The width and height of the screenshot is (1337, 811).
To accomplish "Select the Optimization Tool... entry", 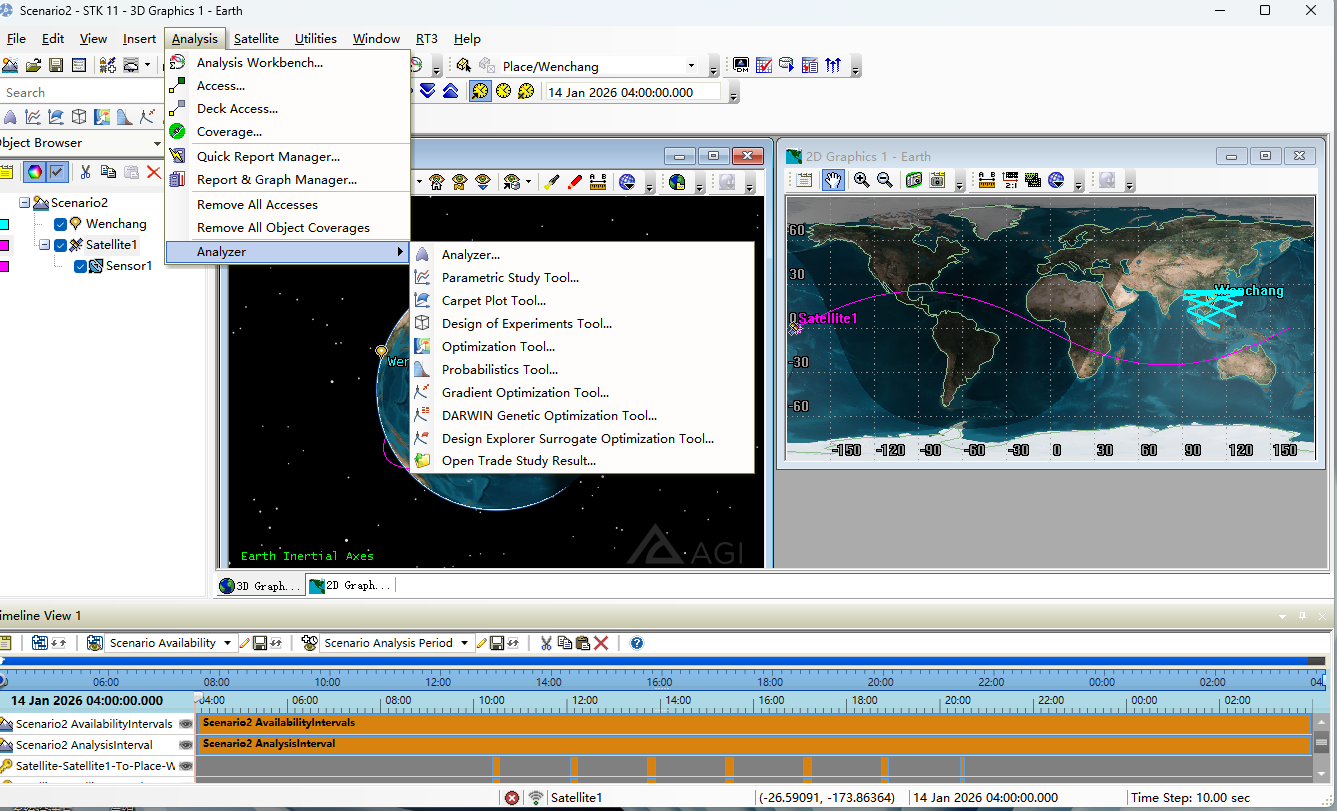I will (x=582, y=346).
